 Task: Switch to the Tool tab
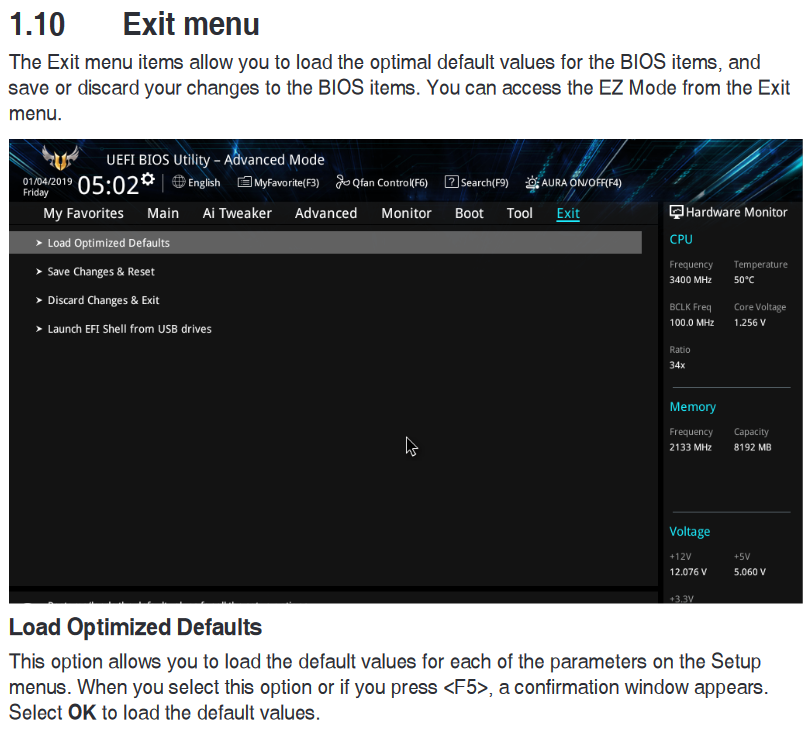[x=519, y=213]
